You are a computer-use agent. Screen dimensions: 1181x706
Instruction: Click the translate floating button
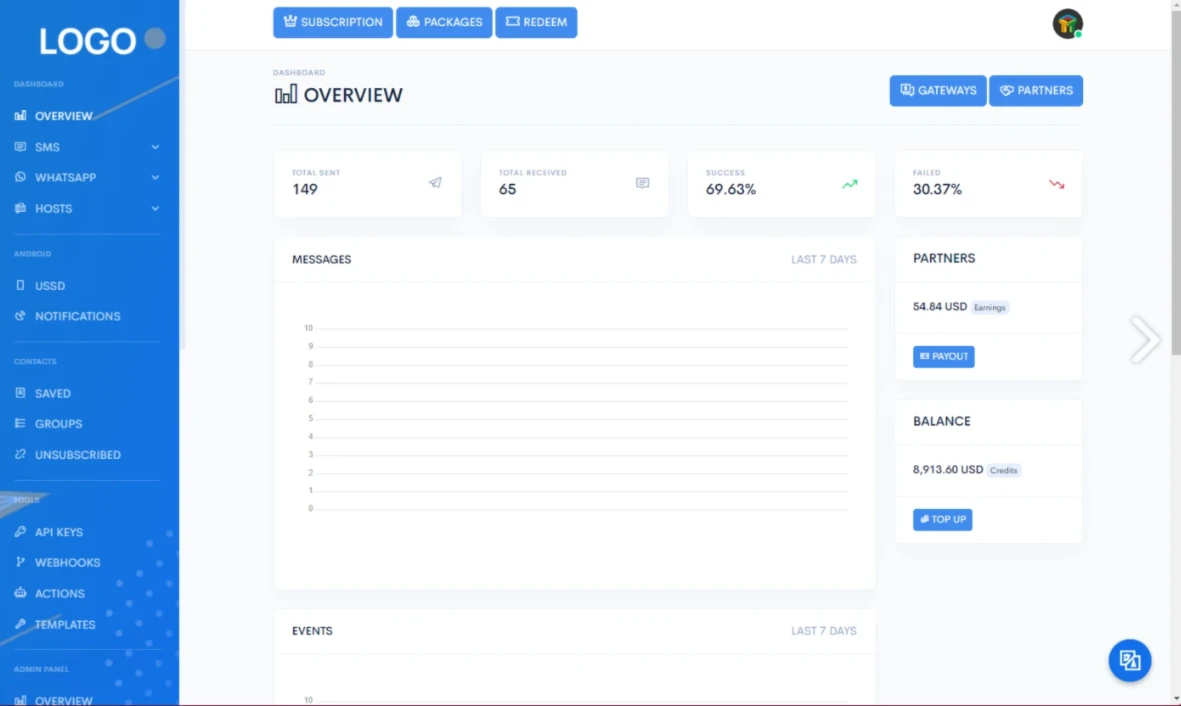(x=1130, y=661)
